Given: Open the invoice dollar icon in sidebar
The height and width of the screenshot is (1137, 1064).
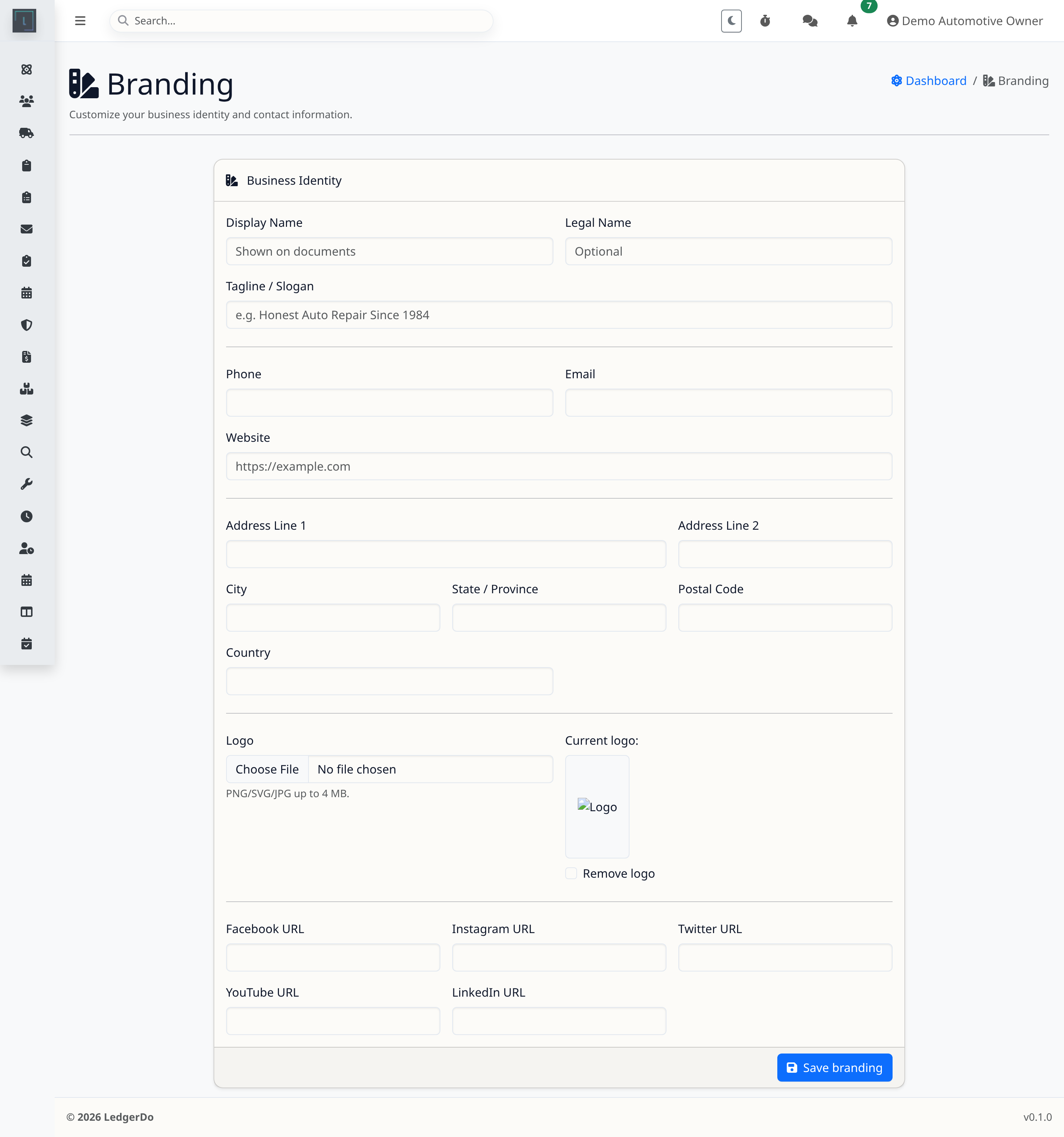Looking at the screenshot, I should coord(26,357).
